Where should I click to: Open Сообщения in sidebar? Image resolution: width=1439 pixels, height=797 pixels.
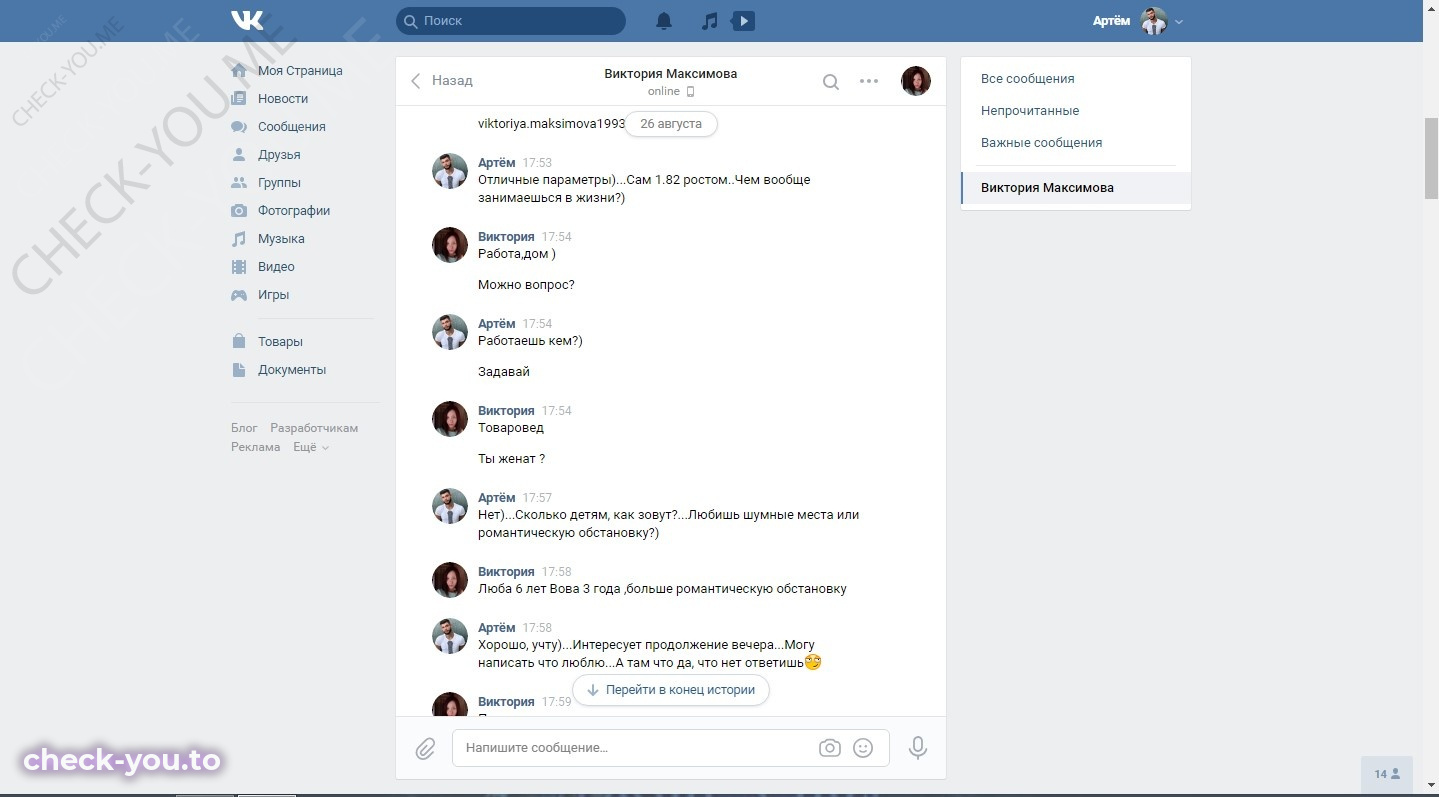pos(292,127)
